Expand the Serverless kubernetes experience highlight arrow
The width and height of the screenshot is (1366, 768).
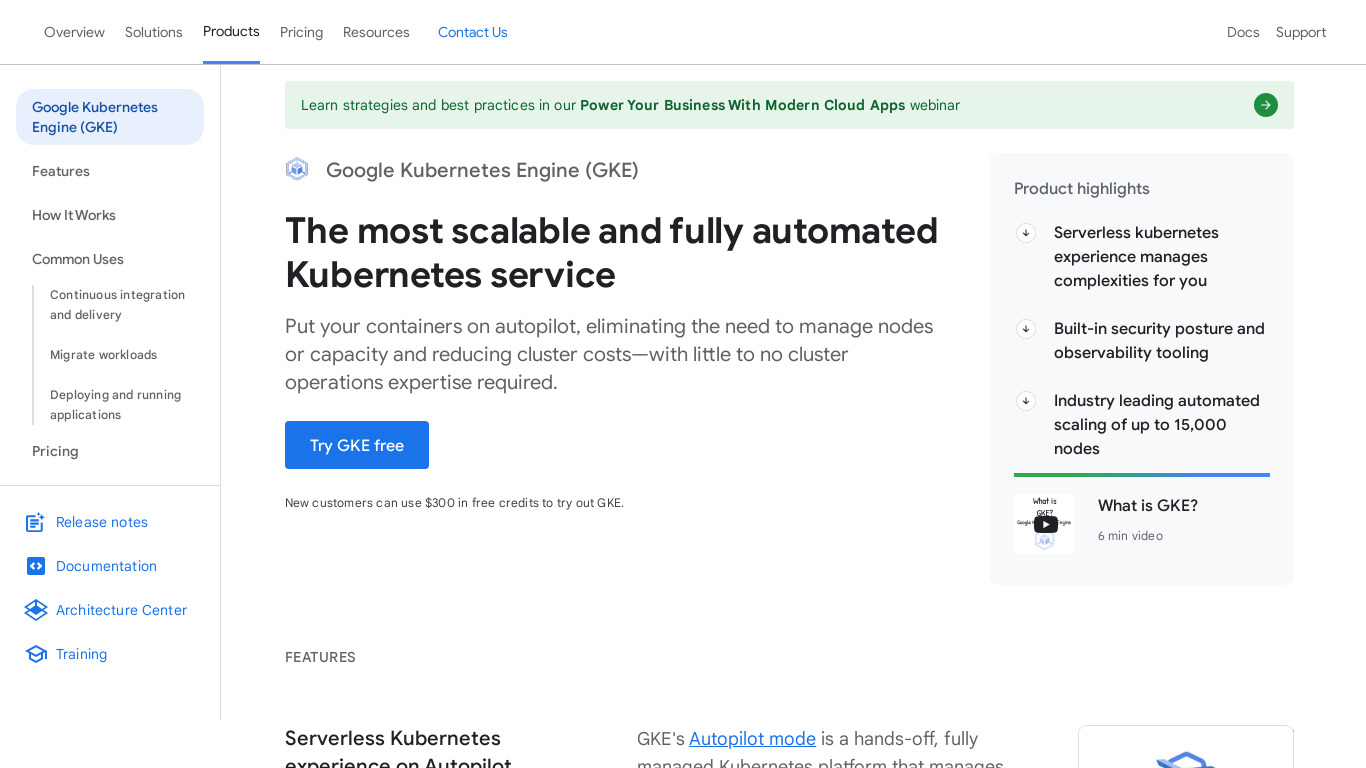pos(1026,233)
